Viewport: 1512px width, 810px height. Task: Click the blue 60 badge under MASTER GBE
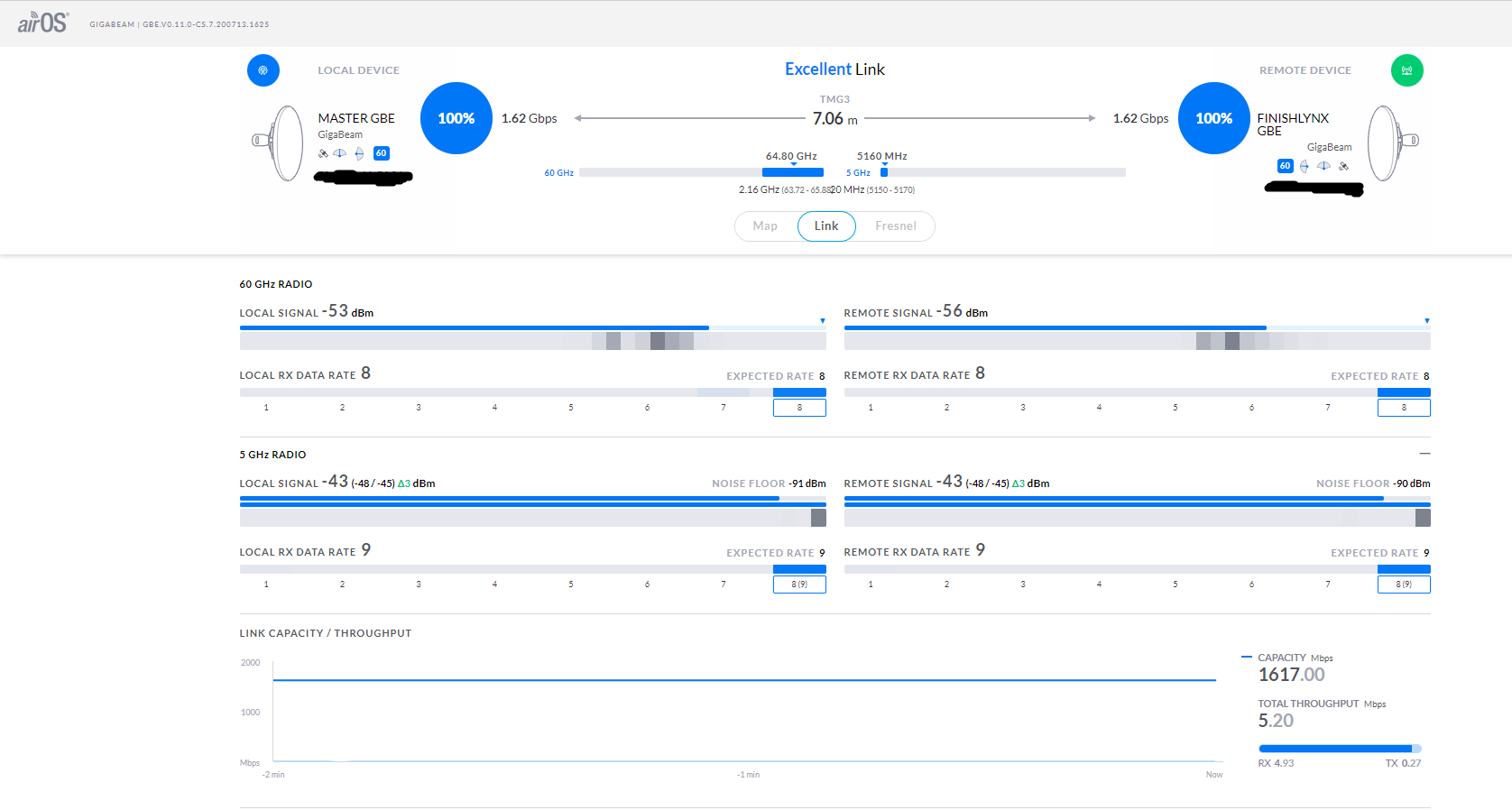[x=382, y=153]
